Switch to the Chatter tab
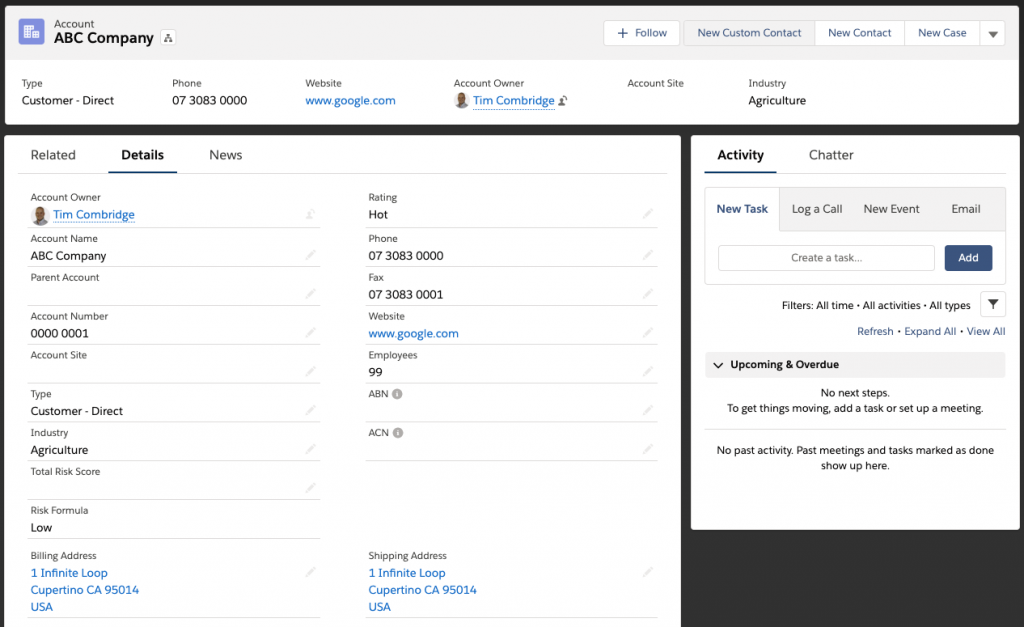 [831, 155]
